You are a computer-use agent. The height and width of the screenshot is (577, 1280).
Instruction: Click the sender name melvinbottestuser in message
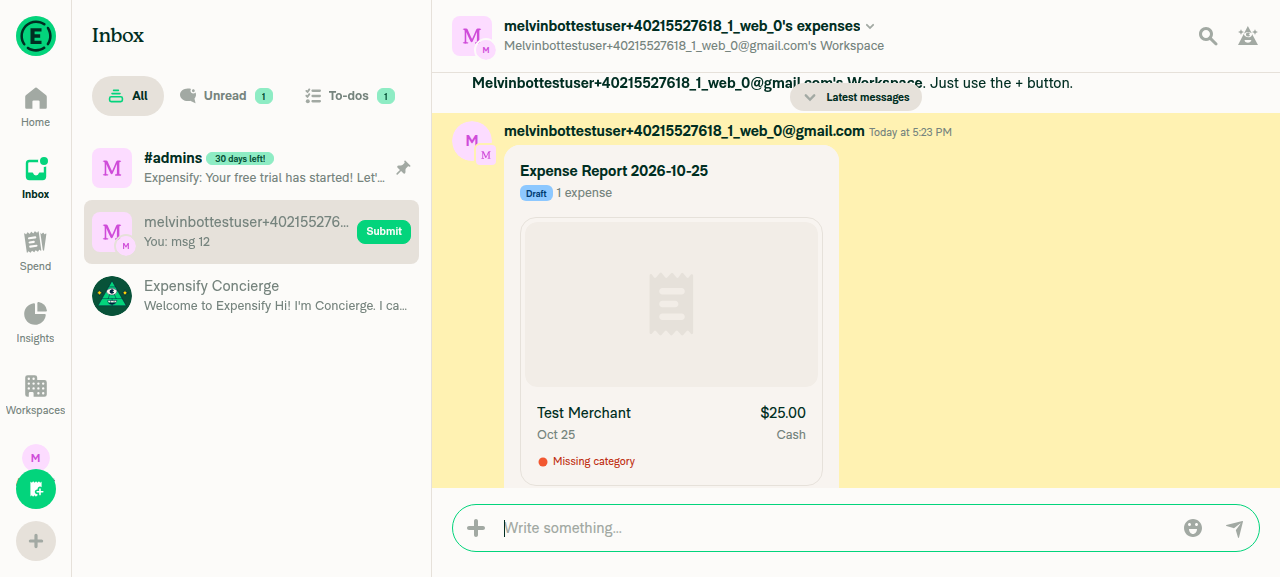click(x=684, y=131)
